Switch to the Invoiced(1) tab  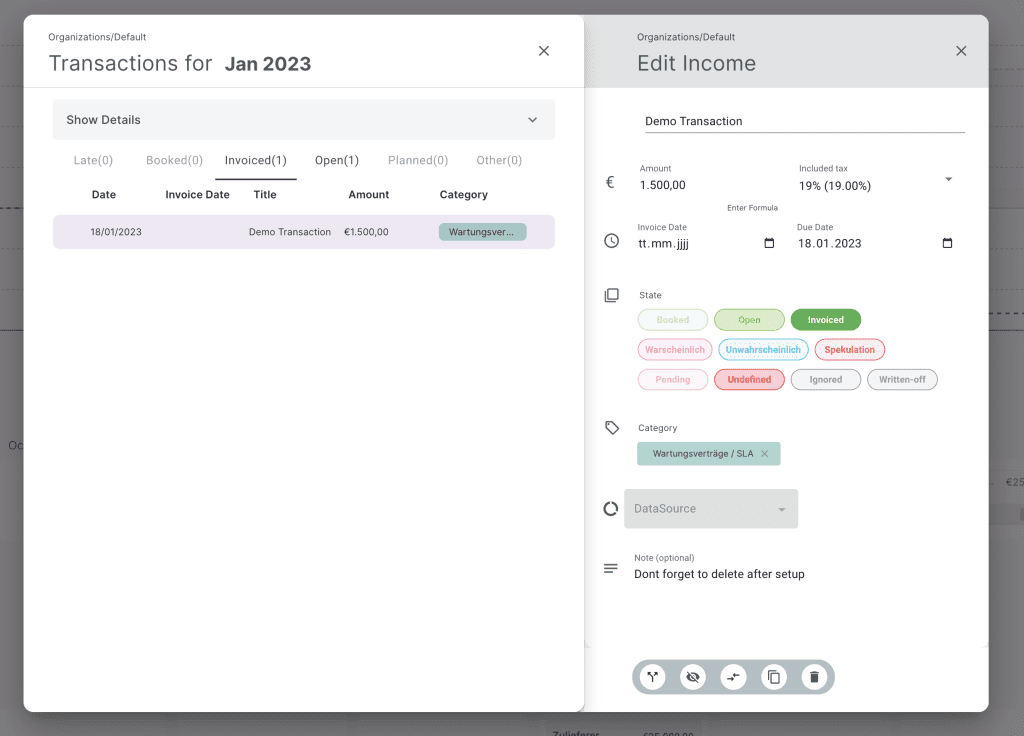tap(256, 160)
